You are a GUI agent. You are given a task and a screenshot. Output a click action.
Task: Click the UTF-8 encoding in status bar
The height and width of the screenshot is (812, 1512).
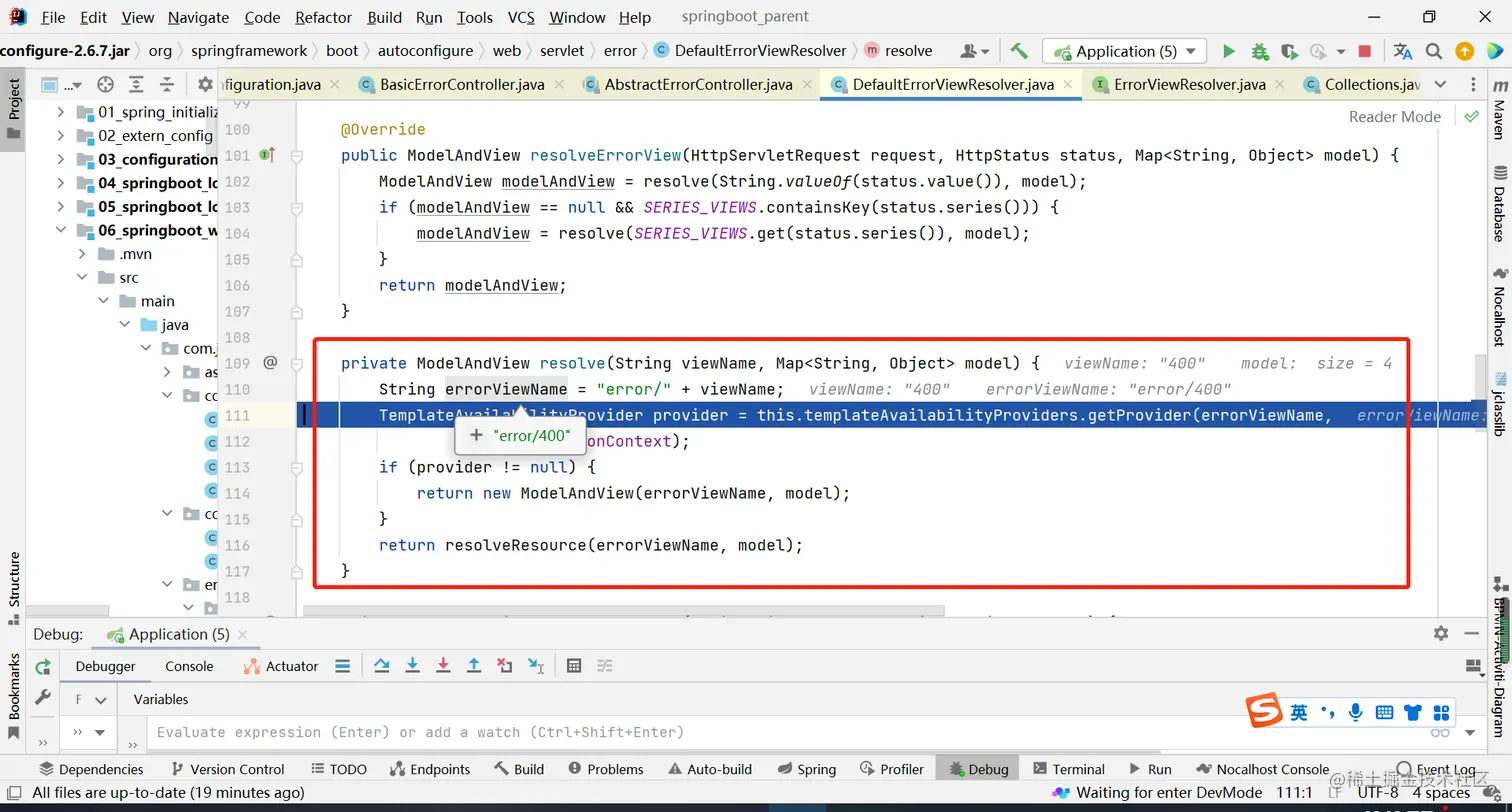click(1378, 792)
